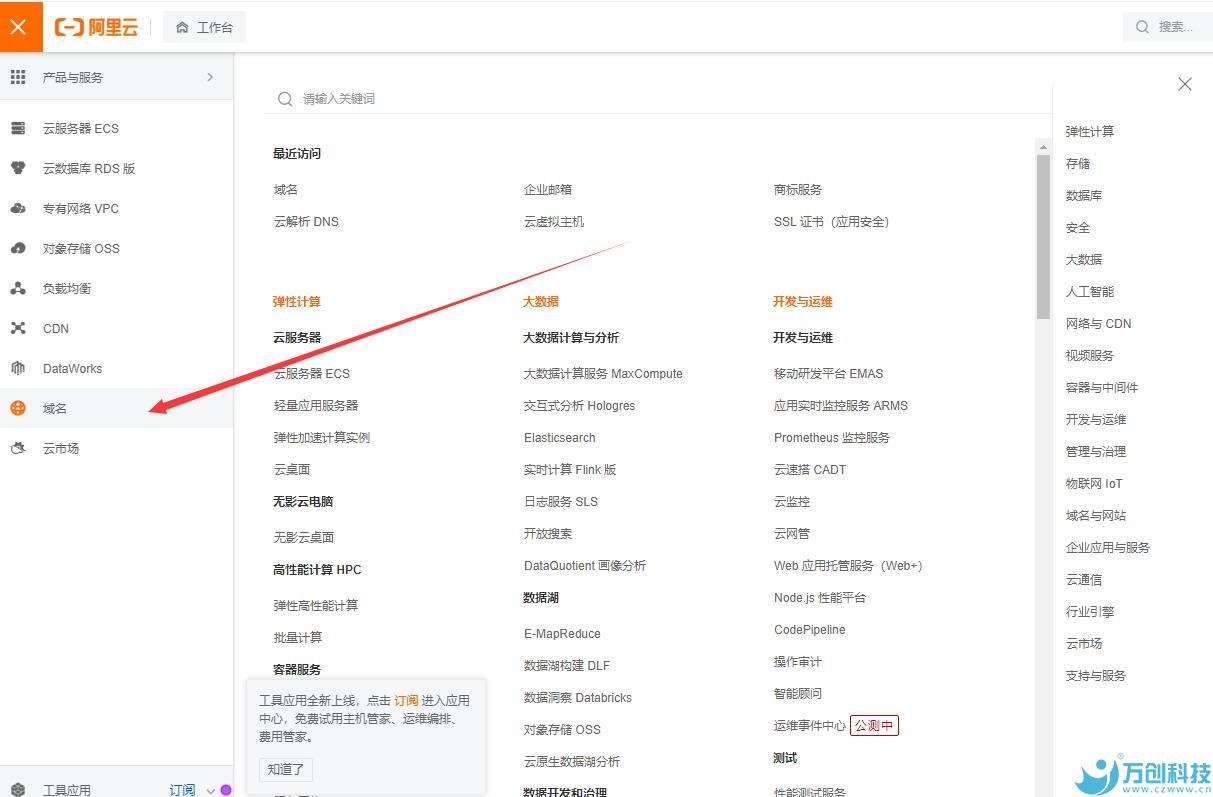The width and height of the screenshot is (1213, 797).
Task: Click the 对象存储 OSS sidebar icon
Action: (18, 248)
